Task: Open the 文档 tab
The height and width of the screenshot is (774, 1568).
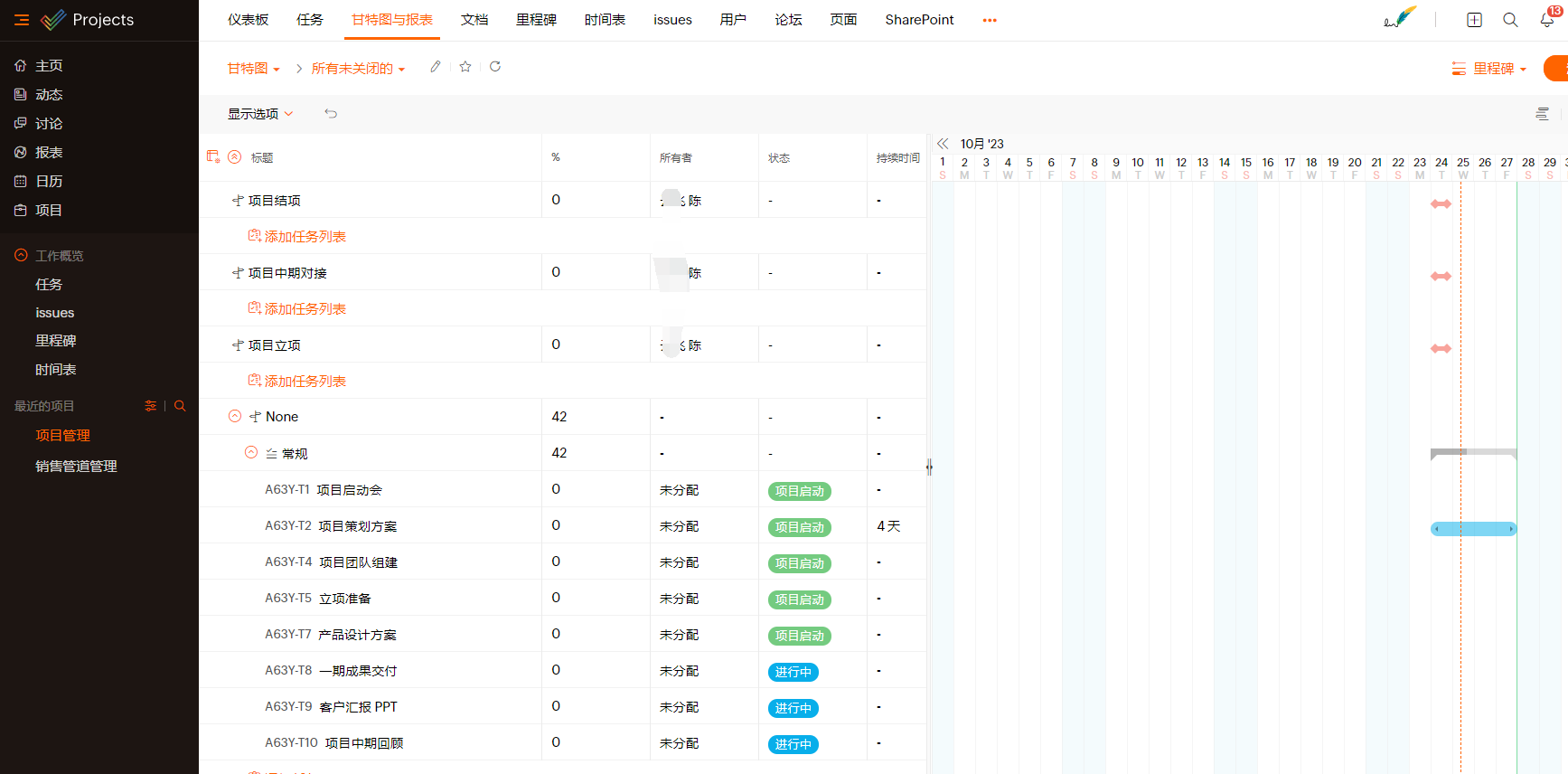Action: coord(474,20)
